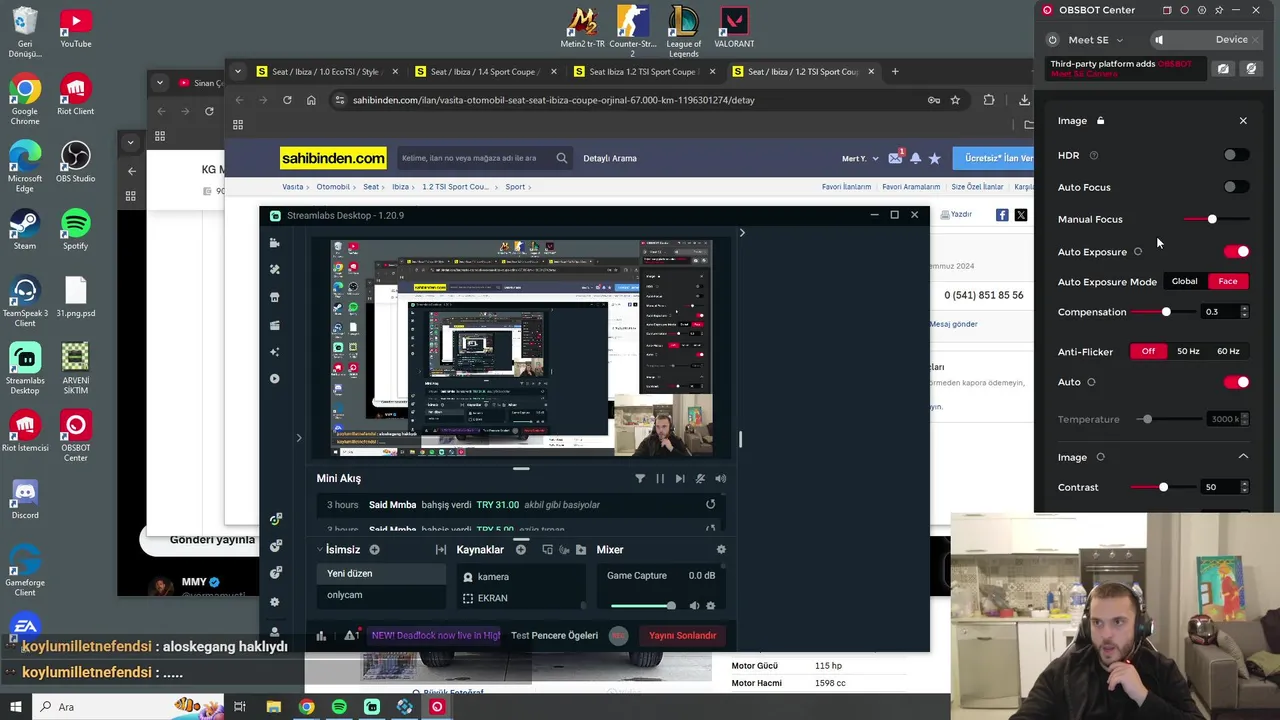Open Spotify from the taskbar
Viewport: 1280px width, 720px height.
coord(339,707)
